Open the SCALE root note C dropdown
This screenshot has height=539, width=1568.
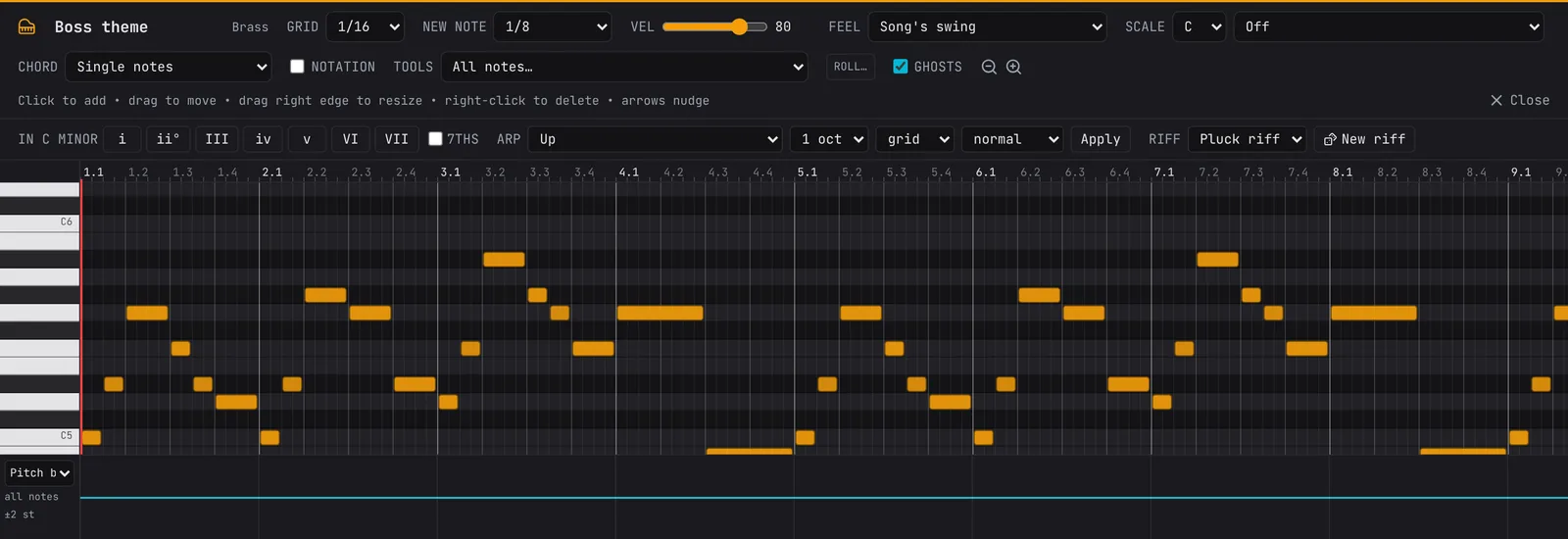pos(1200,26)
